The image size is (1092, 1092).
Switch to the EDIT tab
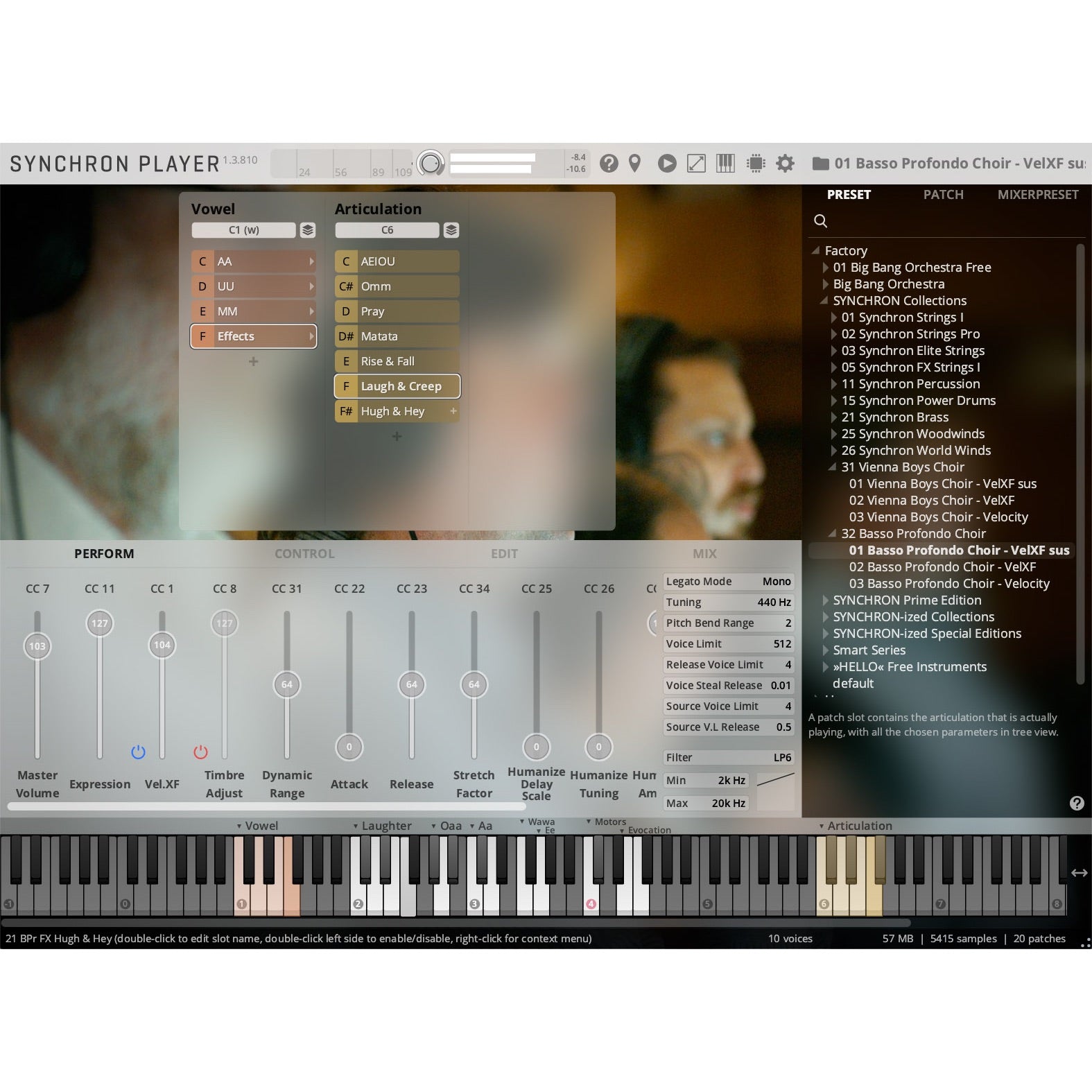point(504,553)
